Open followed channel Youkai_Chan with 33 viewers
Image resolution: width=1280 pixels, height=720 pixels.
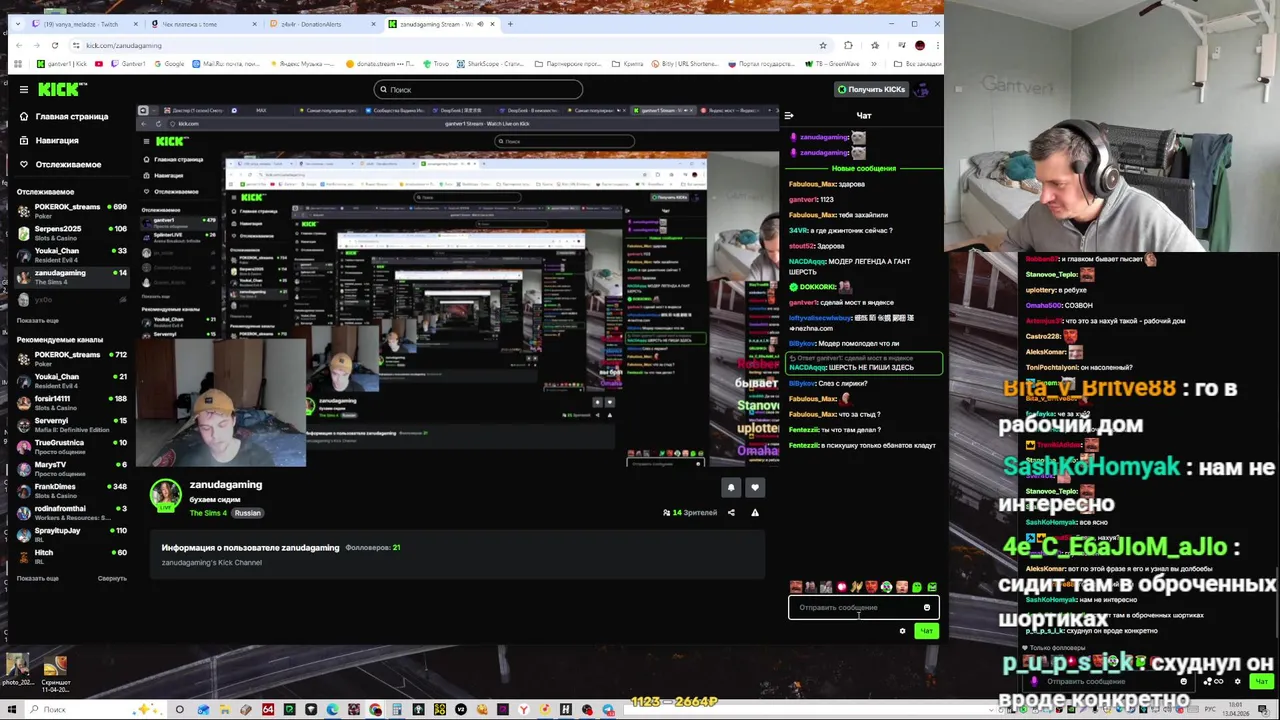pyautogui.click(x=72, y=254)
